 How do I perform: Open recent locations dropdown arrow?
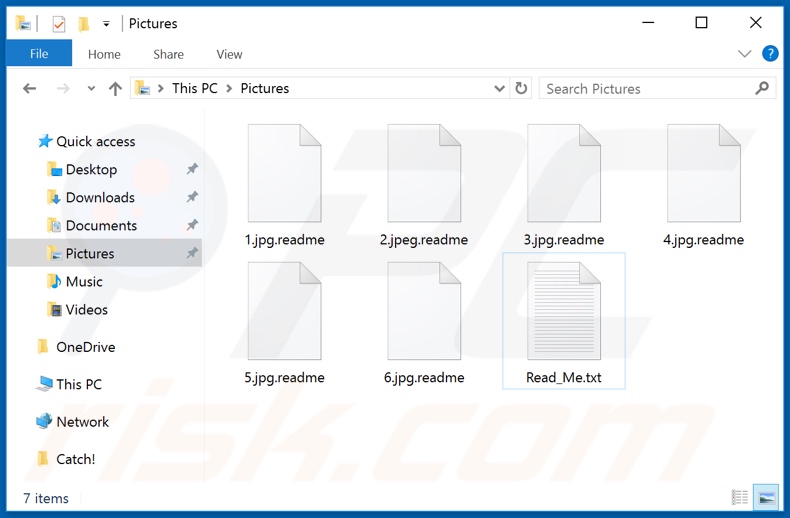tap(90, 89)
